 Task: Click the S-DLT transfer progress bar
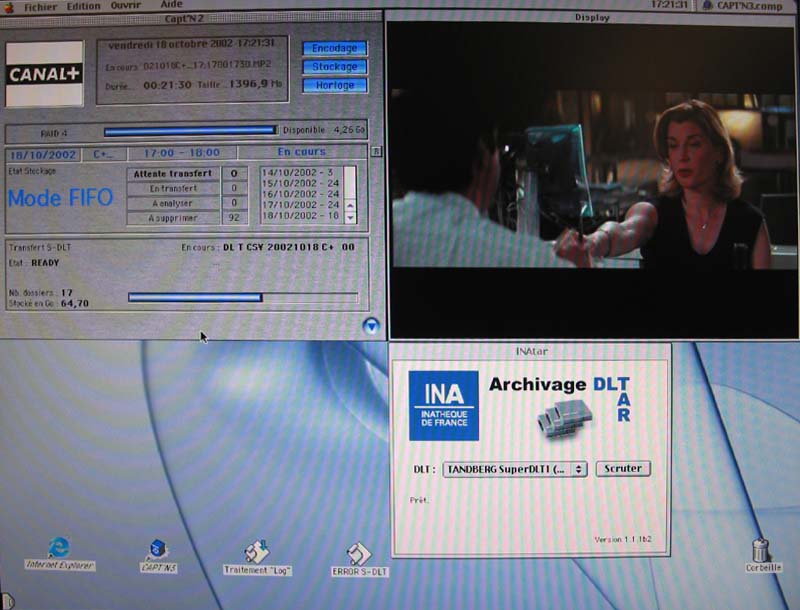click(x=243, y=297)
